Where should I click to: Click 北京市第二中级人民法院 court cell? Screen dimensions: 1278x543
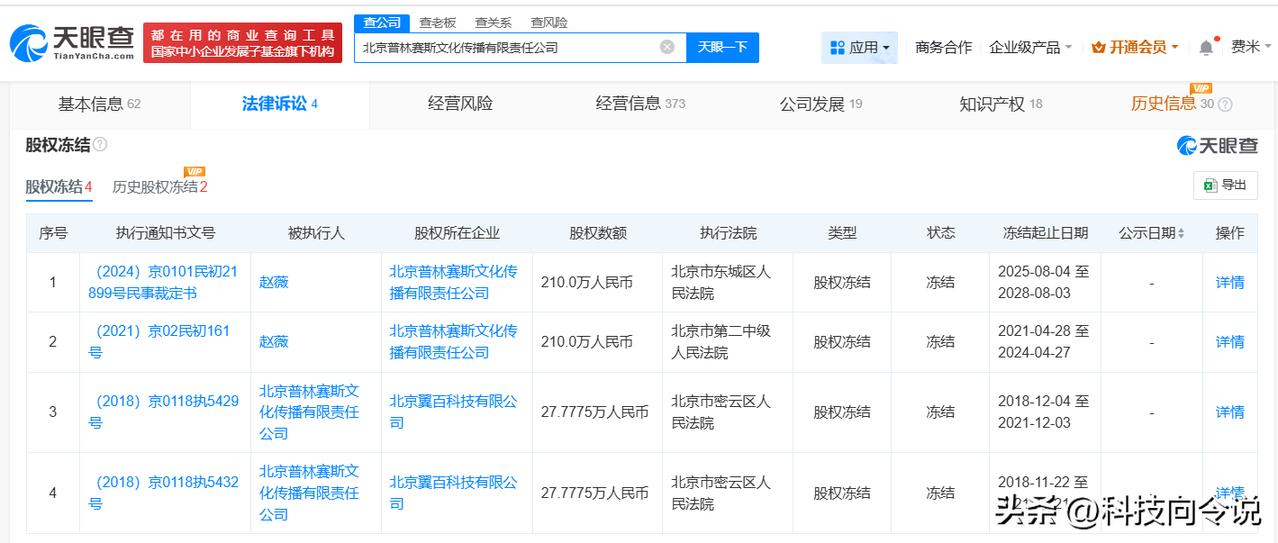727,342
